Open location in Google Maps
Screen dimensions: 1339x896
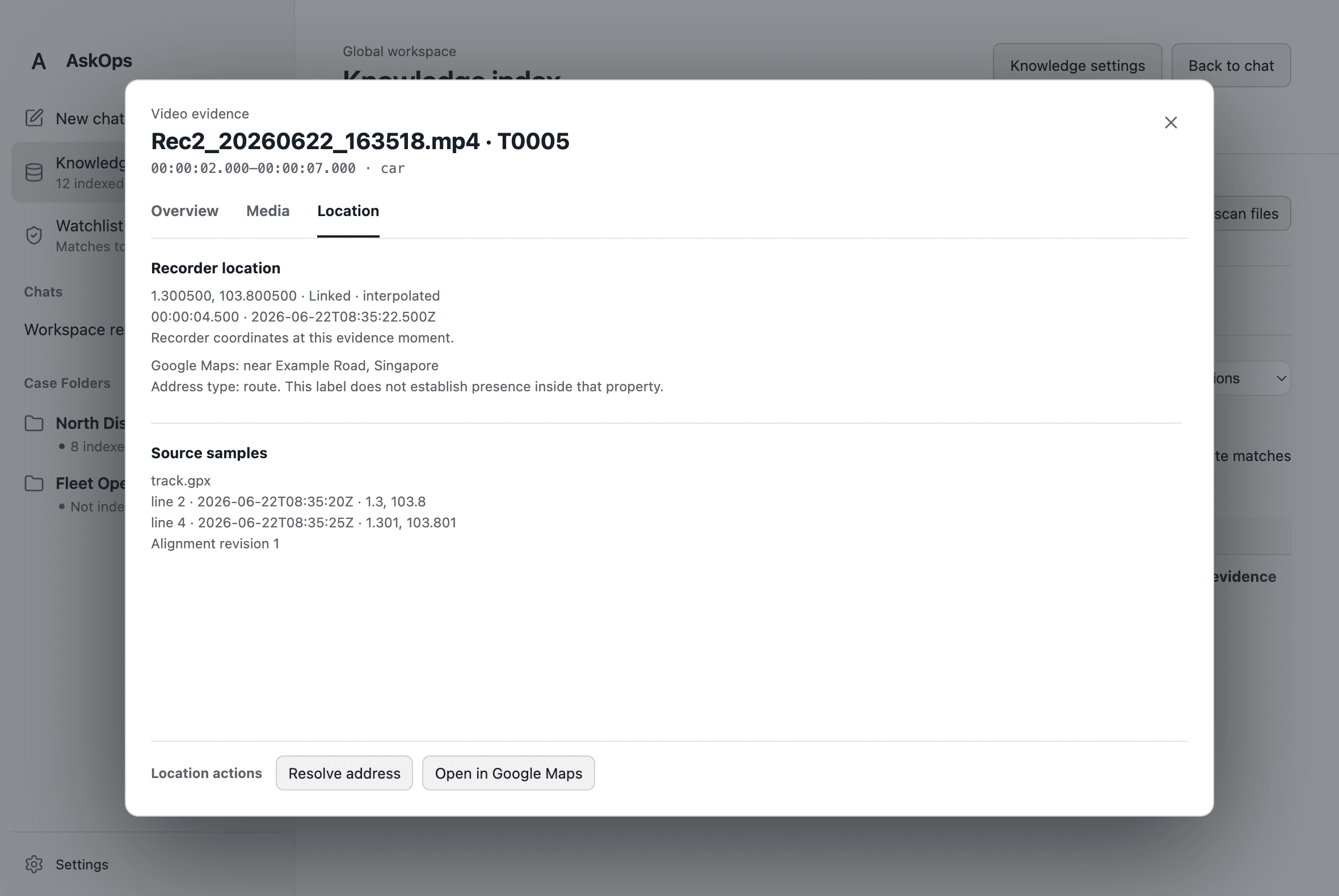pyautogui.click(x=508, y=772)
